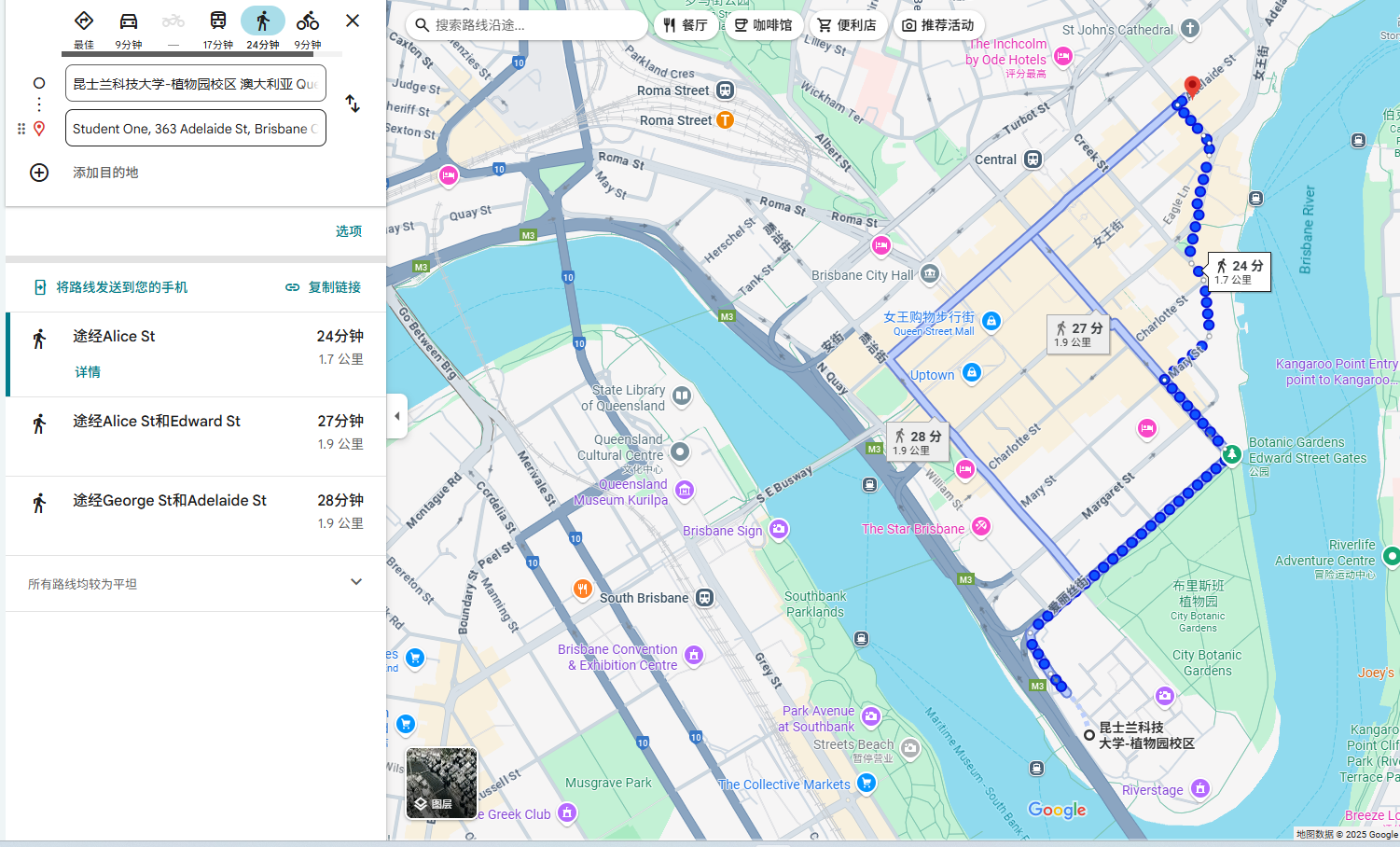1400x847 pixels.
Task: Edit the Student One destination field
Action: pos(196,129)
